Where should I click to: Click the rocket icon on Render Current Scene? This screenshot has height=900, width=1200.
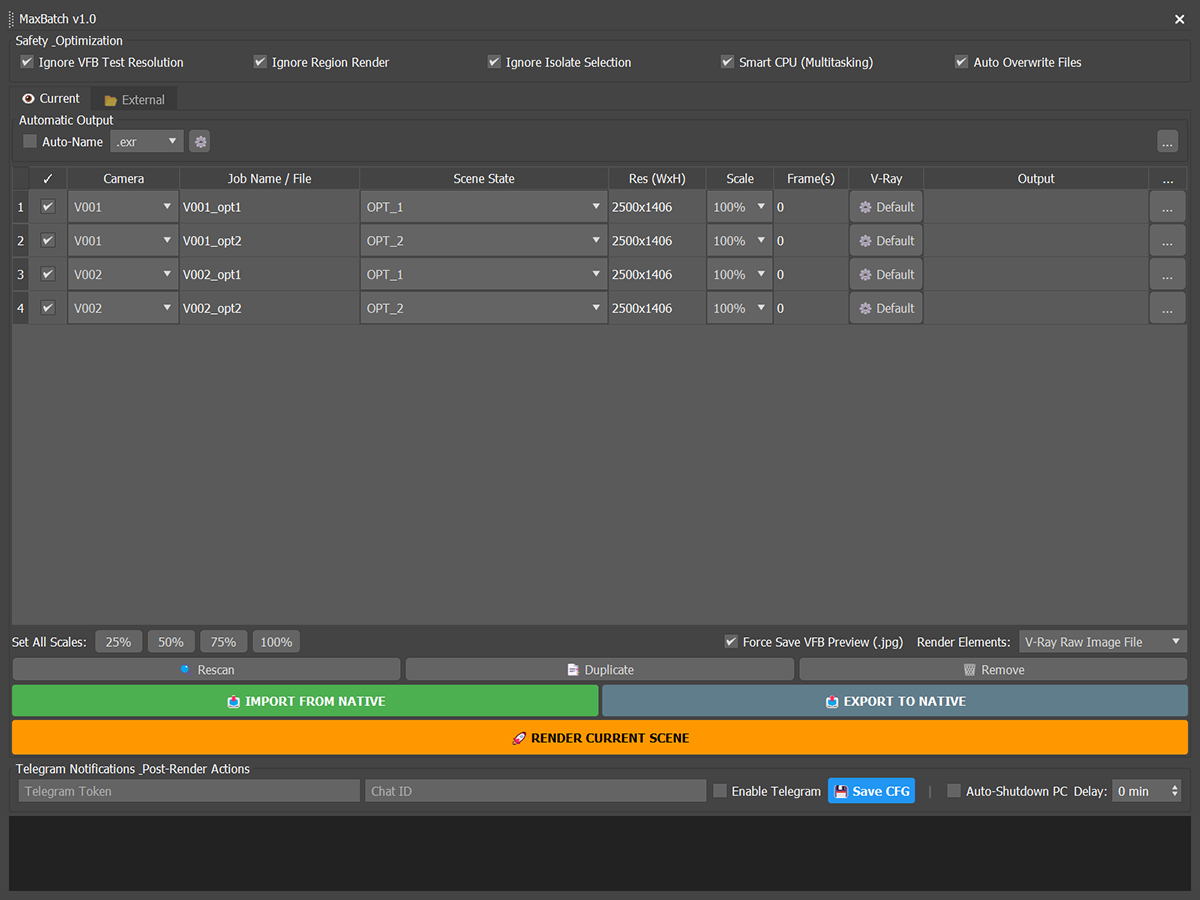click(519, 738)
